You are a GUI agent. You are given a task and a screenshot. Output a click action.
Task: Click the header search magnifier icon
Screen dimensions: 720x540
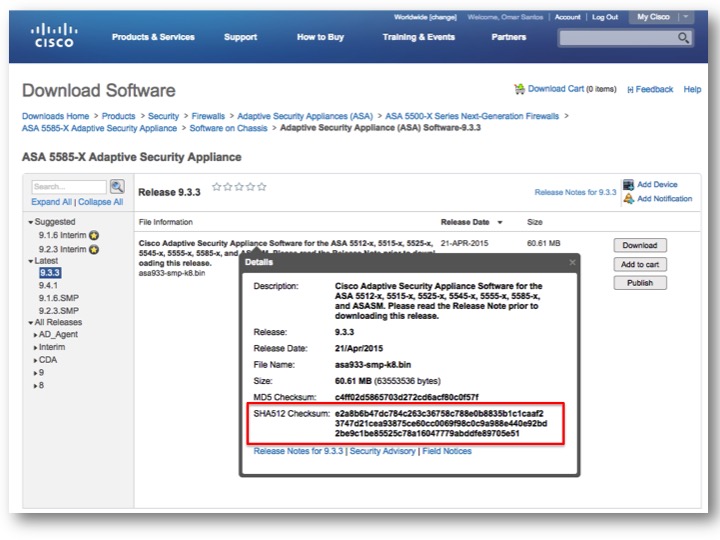683,38
